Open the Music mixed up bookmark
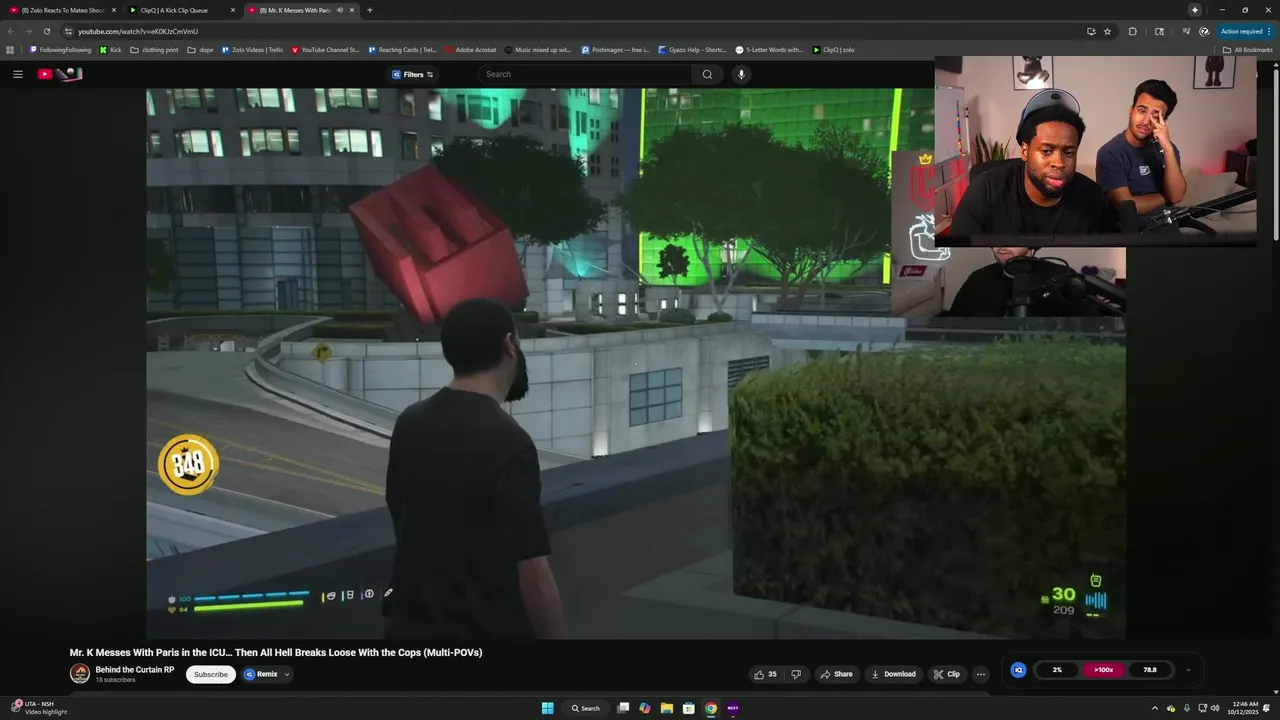Image resolution: width=1280 pixels, height=720 pixels. (x=538, y=49)
